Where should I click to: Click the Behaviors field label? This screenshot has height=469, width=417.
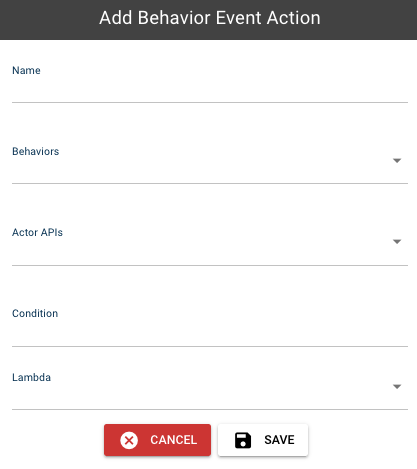36,151
